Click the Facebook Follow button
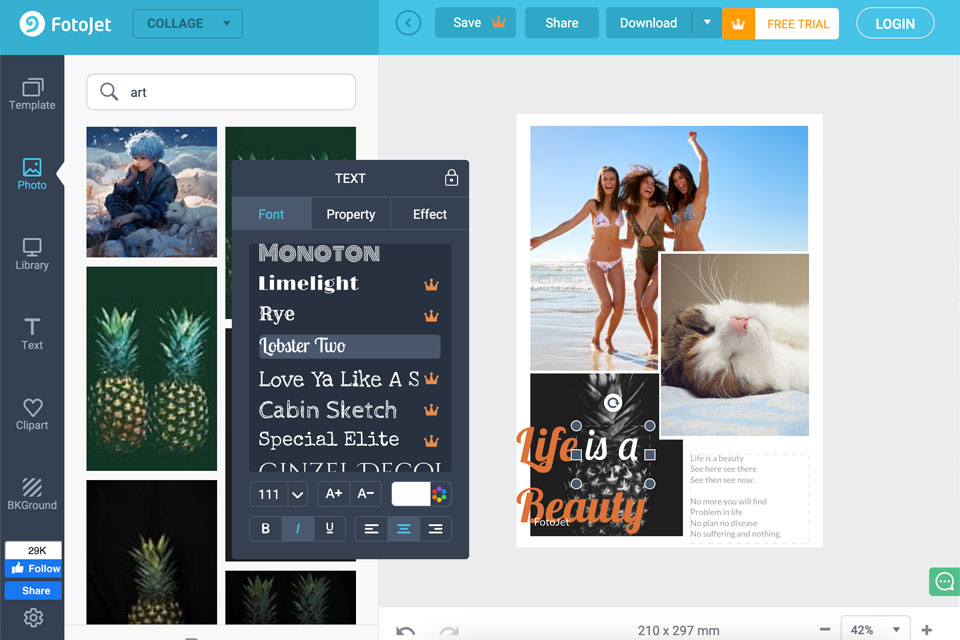This screenshot has height=640, width=960. click(34, 568)
